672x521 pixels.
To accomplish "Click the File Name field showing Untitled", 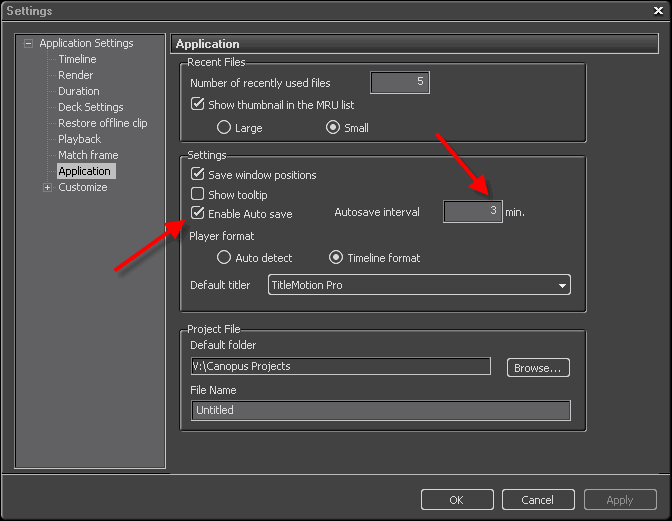I will [x=381, y=410].
